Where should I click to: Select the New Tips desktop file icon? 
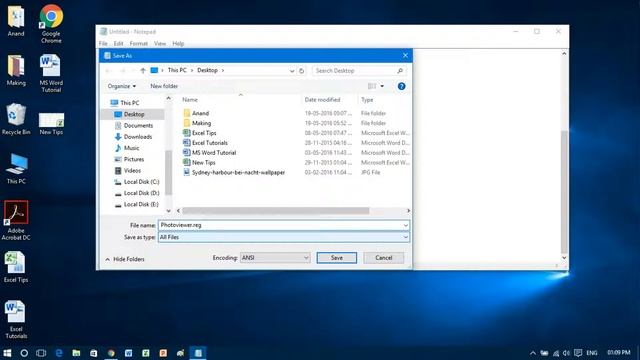(51, 123)
